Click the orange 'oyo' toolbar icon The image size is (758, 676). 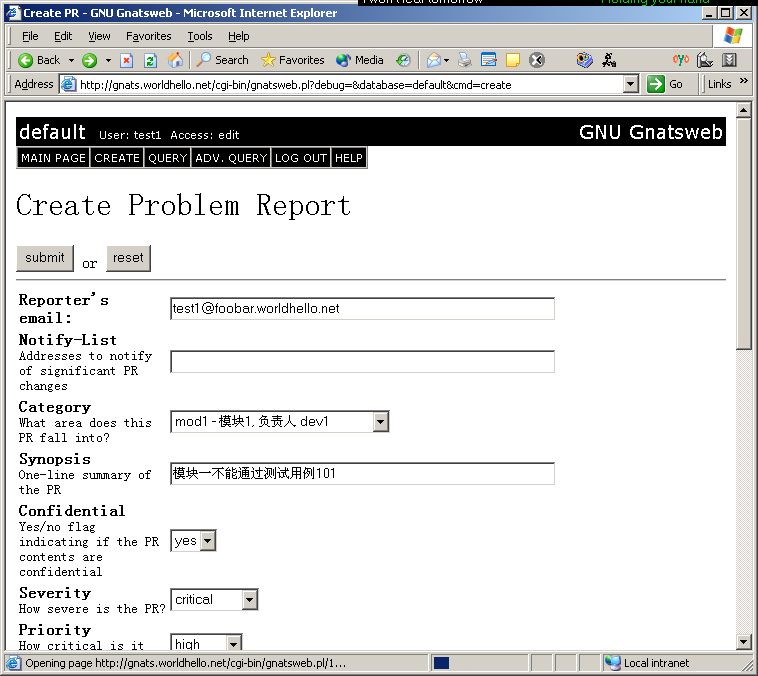[x=681, y=60]
